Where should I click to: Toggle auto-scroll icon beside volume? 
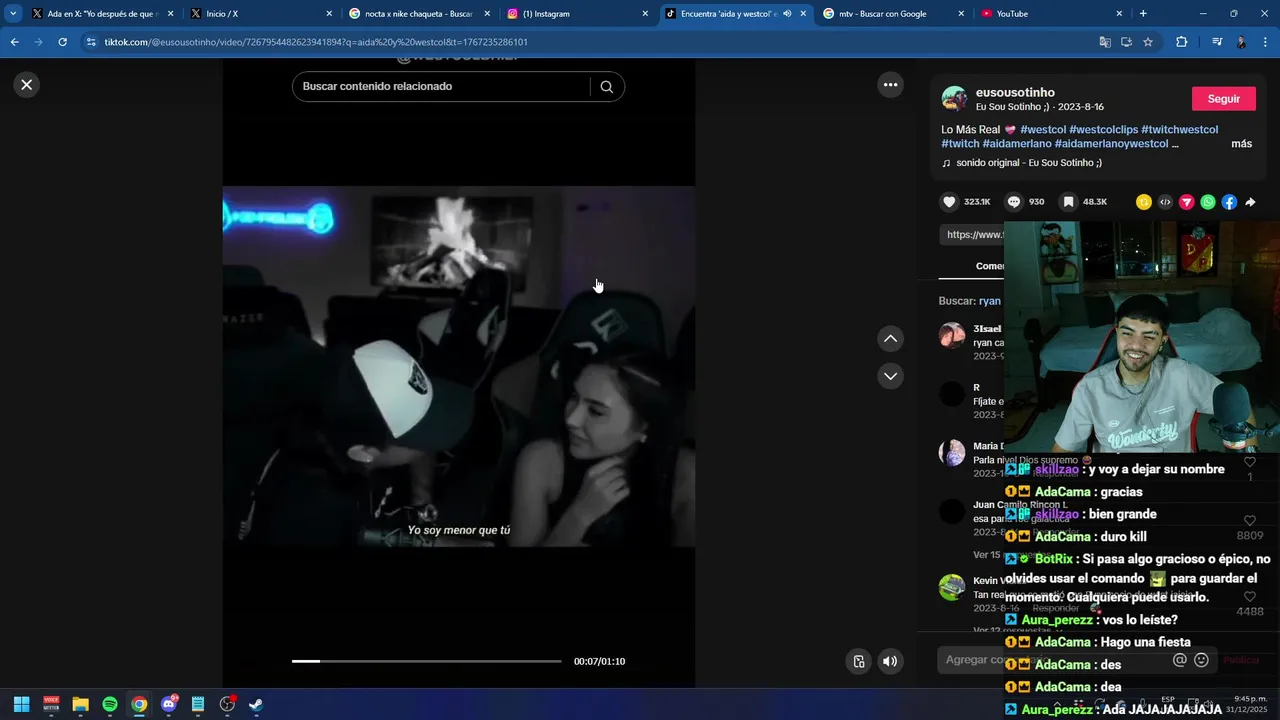point(858,661)
